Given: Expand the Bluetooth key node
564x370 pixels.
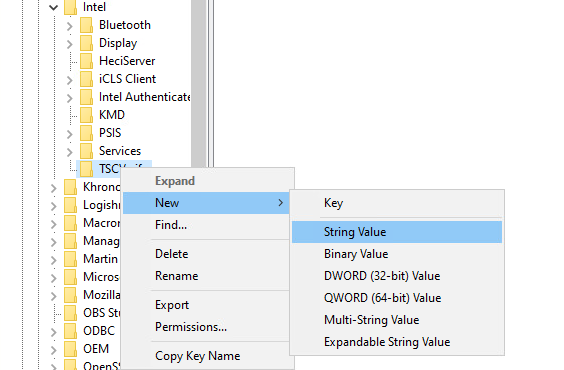Looking at the screenshot, I should pyautogui.click(x=69, y=26).
